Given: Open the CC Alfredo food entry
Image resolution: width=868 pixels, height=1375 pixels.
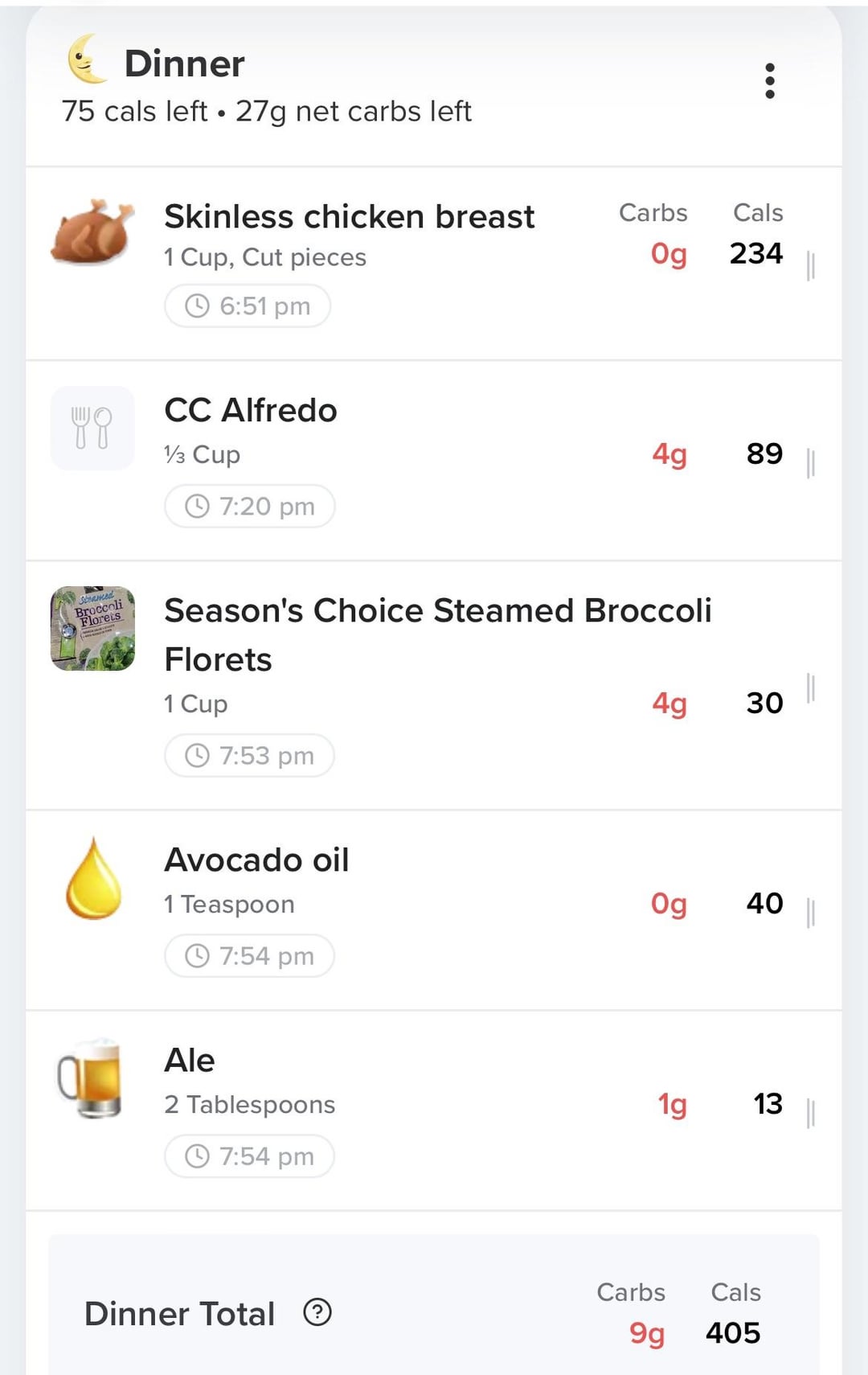Looking at the screenshot, I should [x=434, y=461].
